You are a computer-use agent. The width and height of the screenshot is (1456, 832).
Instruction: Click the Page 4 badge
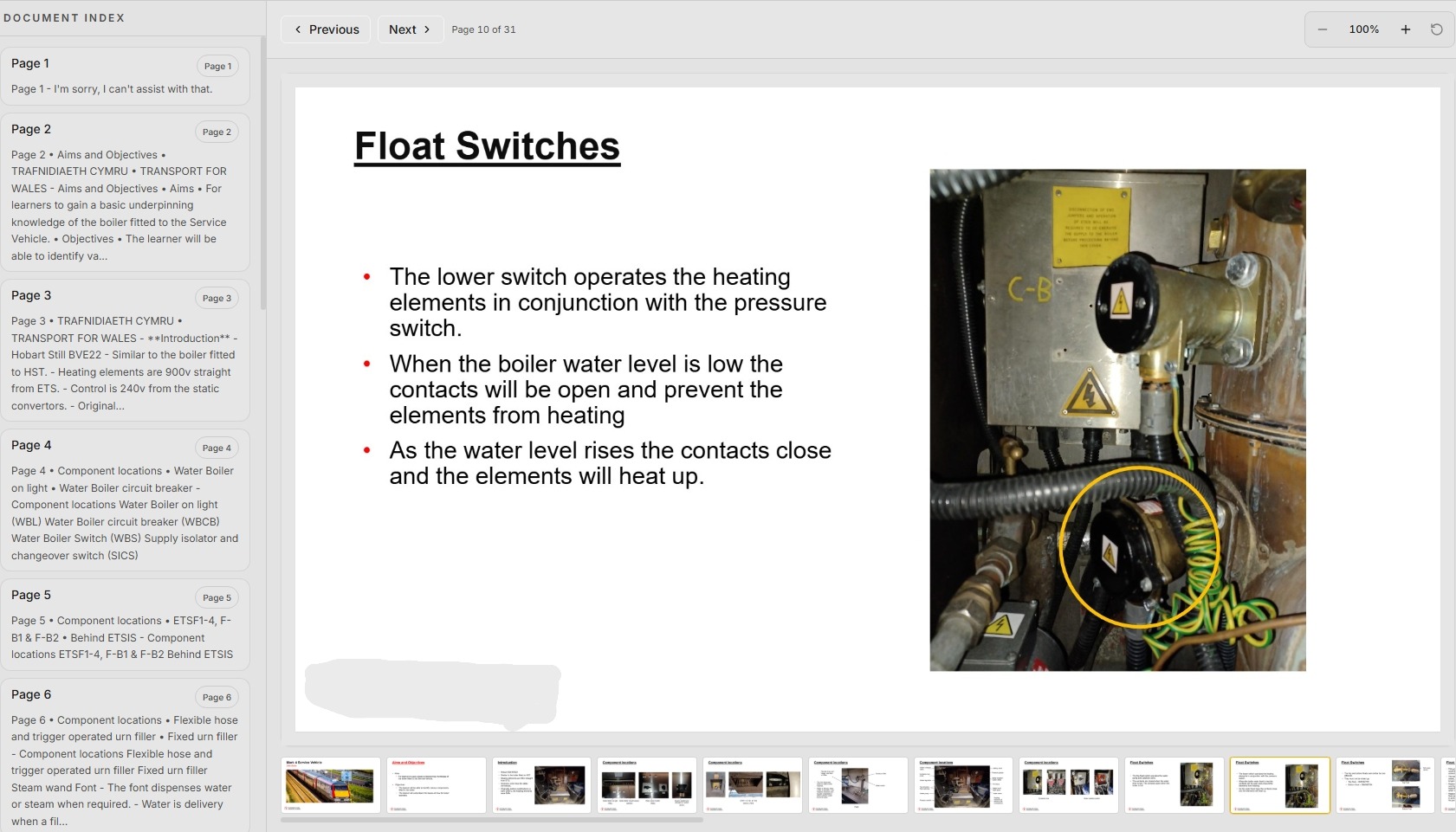(217, 448)
